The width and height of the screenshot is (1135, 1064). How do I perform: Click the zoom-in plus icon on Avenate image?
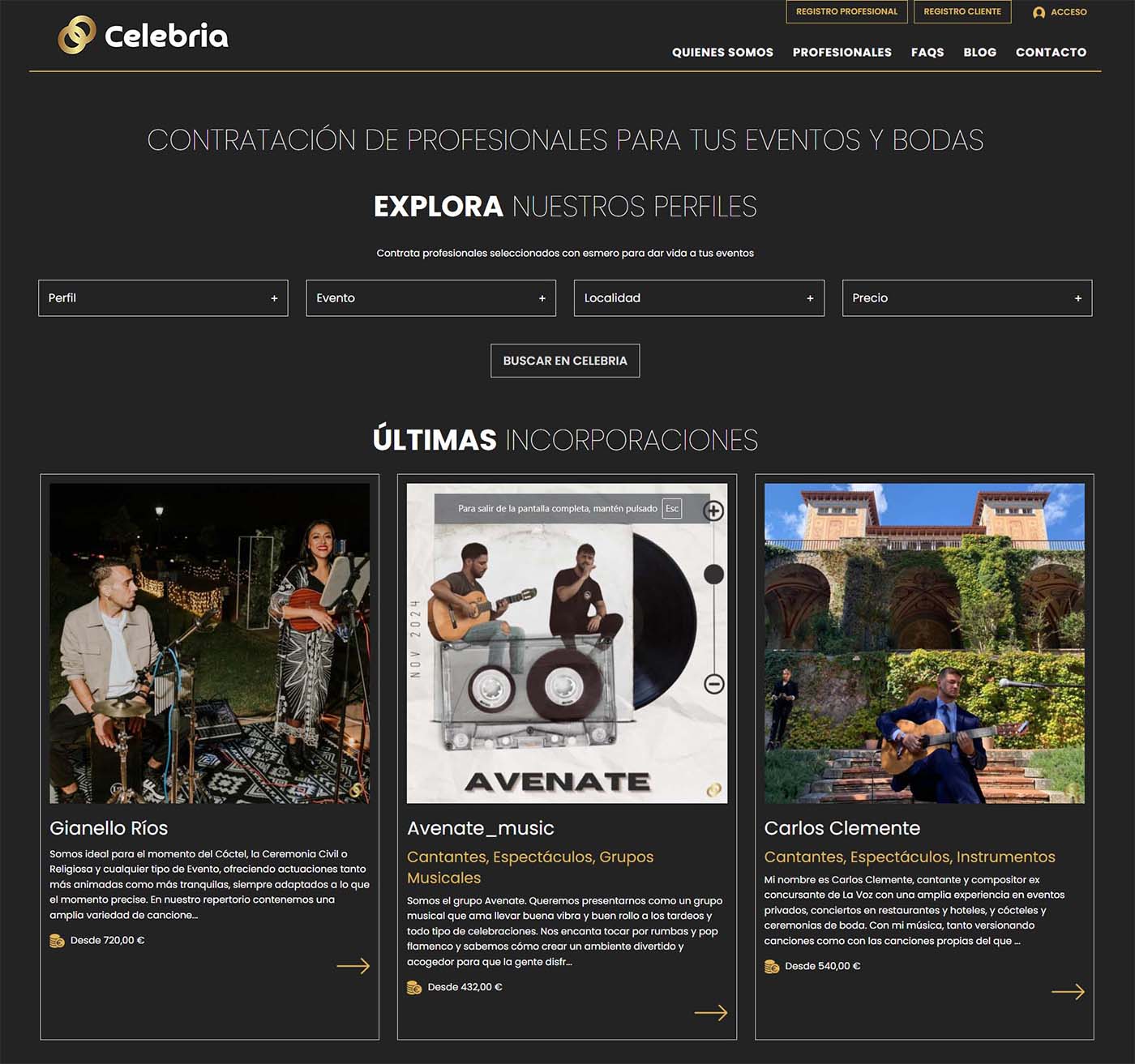tap(713, 511)
